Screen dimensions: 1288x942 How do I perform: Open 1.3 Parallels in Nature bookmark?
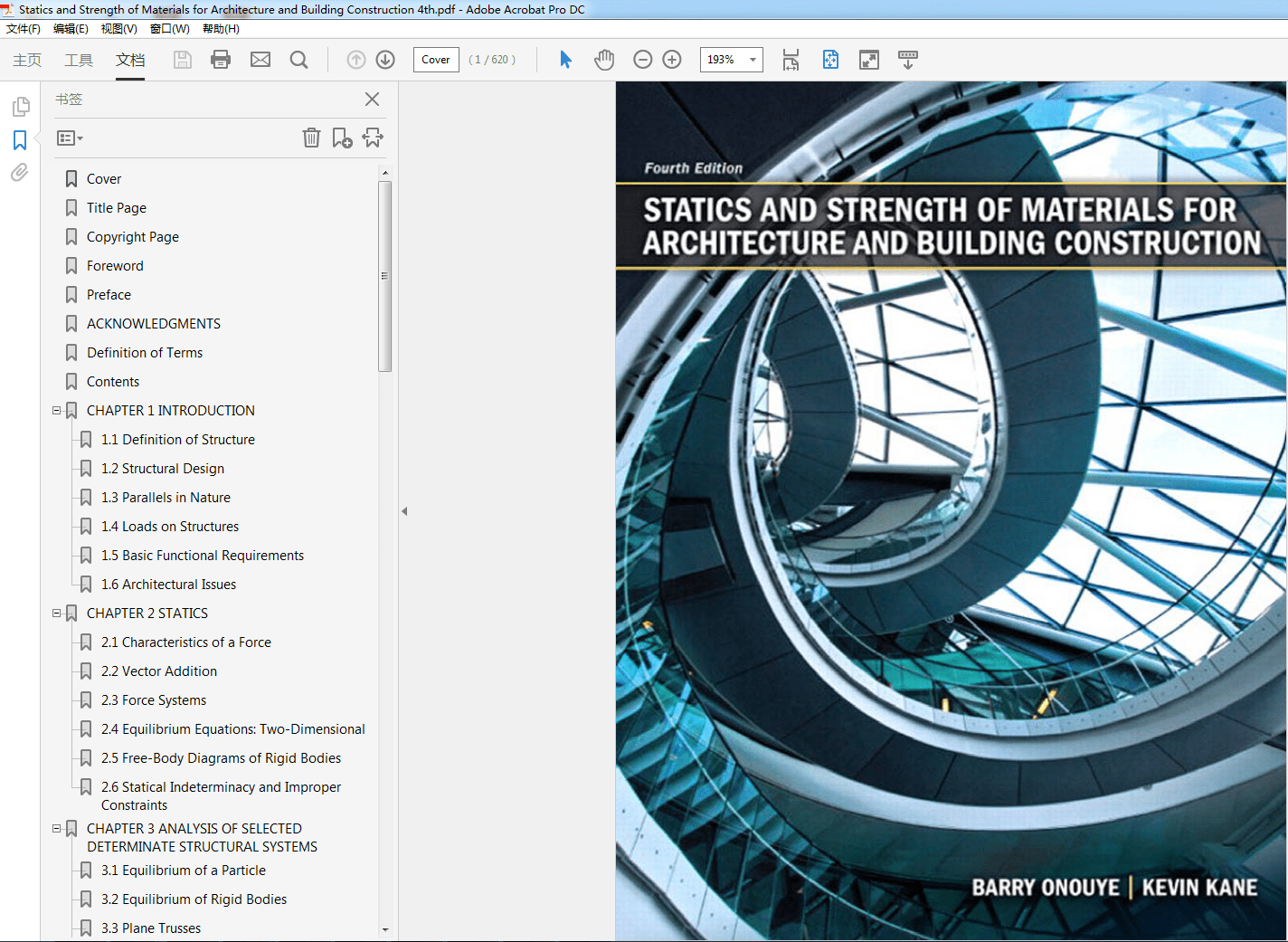click(x=166, y=498)
